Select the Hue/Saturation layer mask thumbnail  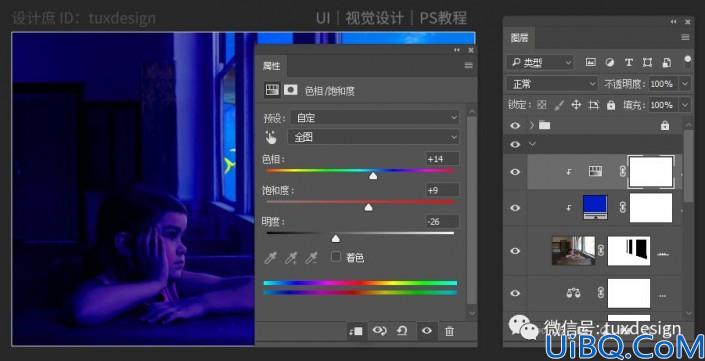[x=651, y=172]
